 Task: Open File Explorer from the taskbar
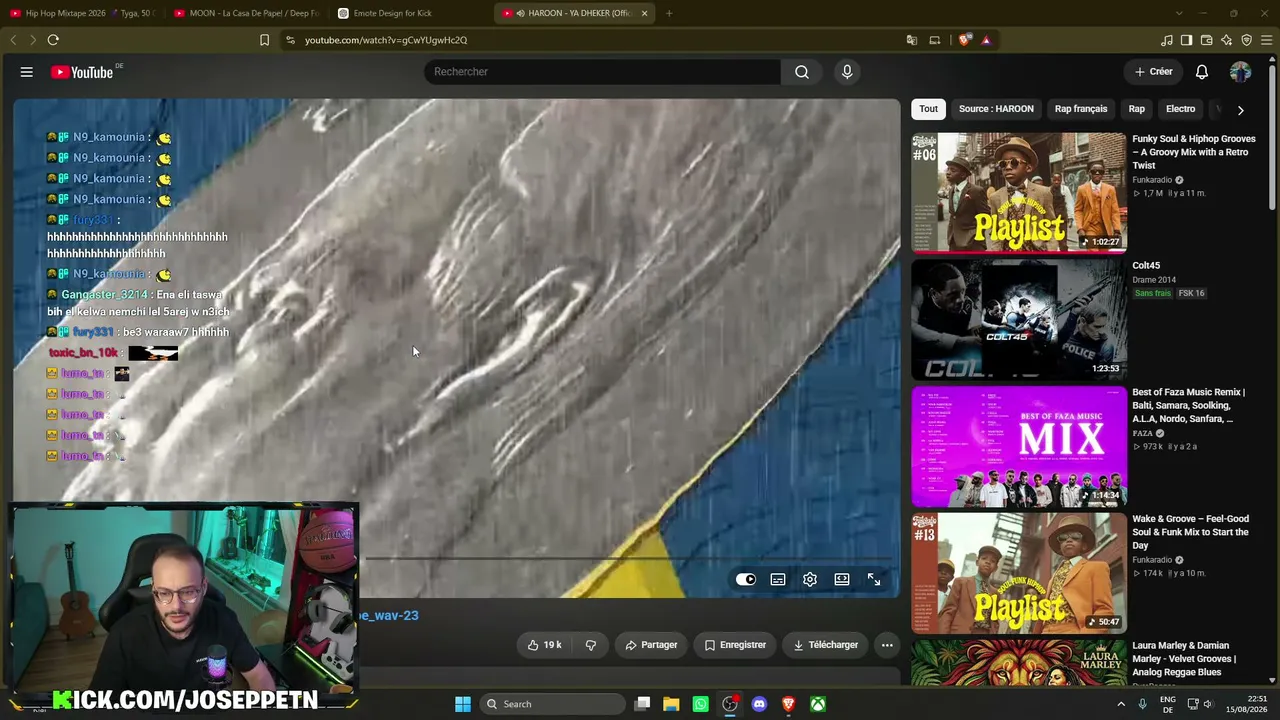pos(671,704)
